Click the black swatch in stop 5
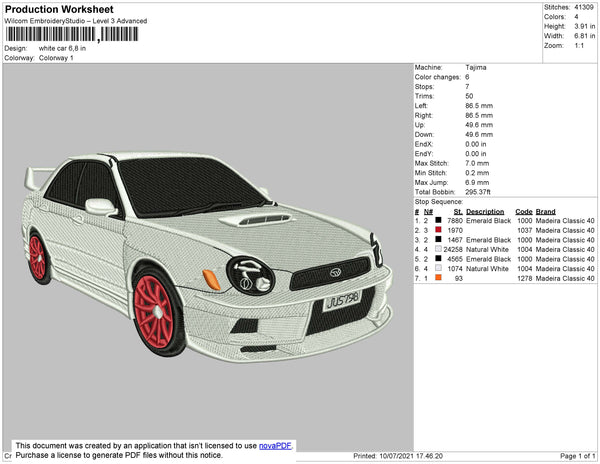600x464 pixels. pos(438,259)
